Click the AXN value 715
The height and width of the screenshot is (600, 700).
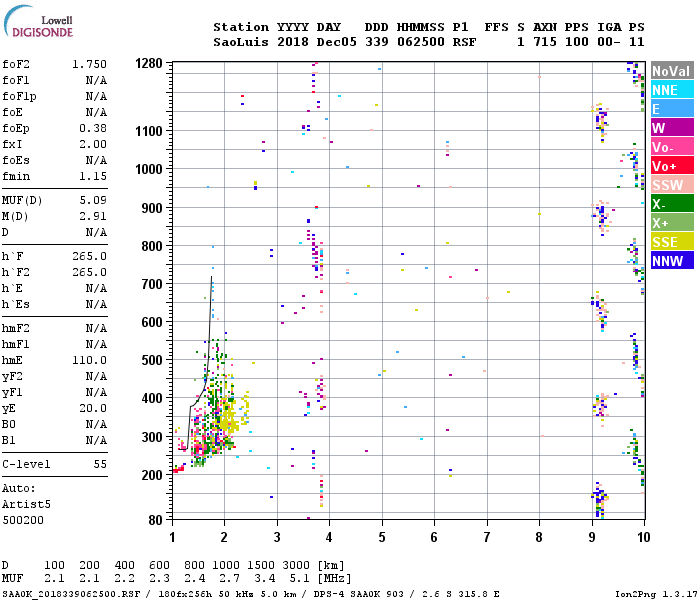tap(545, 42)
